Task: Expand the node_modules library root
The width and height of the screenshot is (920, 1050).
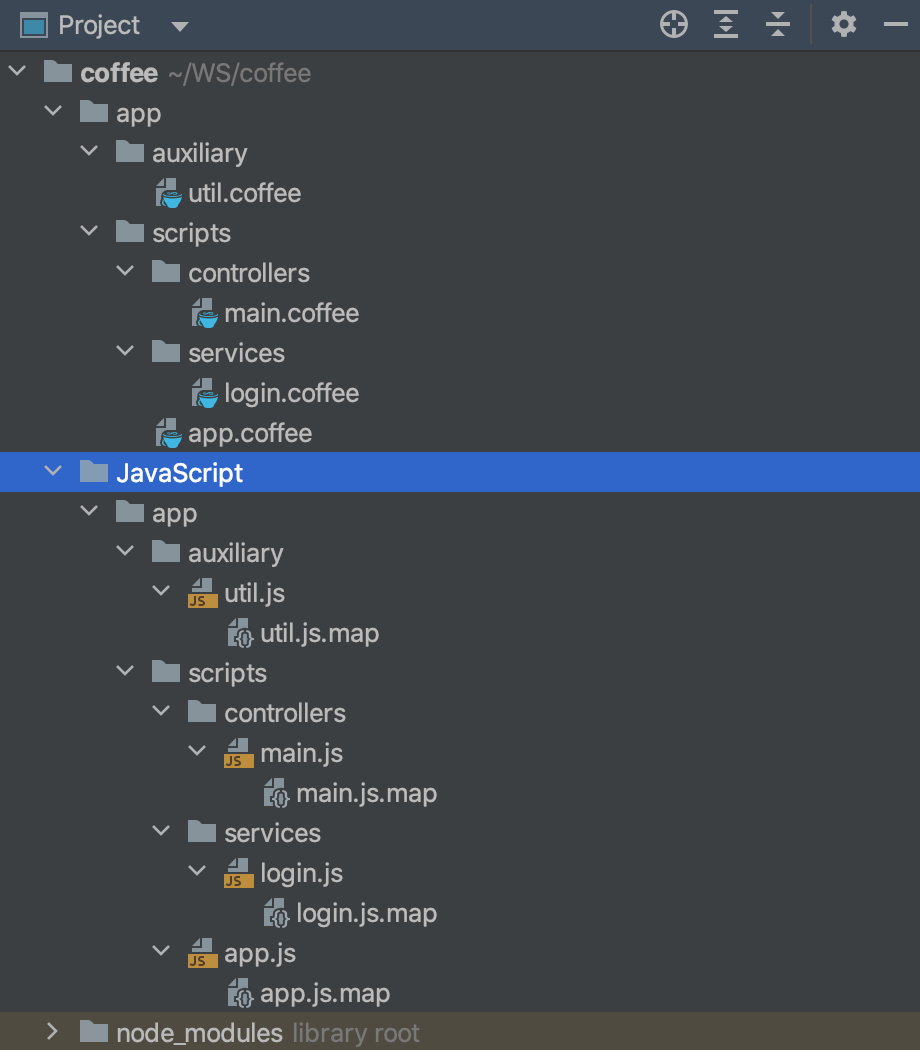Action: pos(52,1032)
